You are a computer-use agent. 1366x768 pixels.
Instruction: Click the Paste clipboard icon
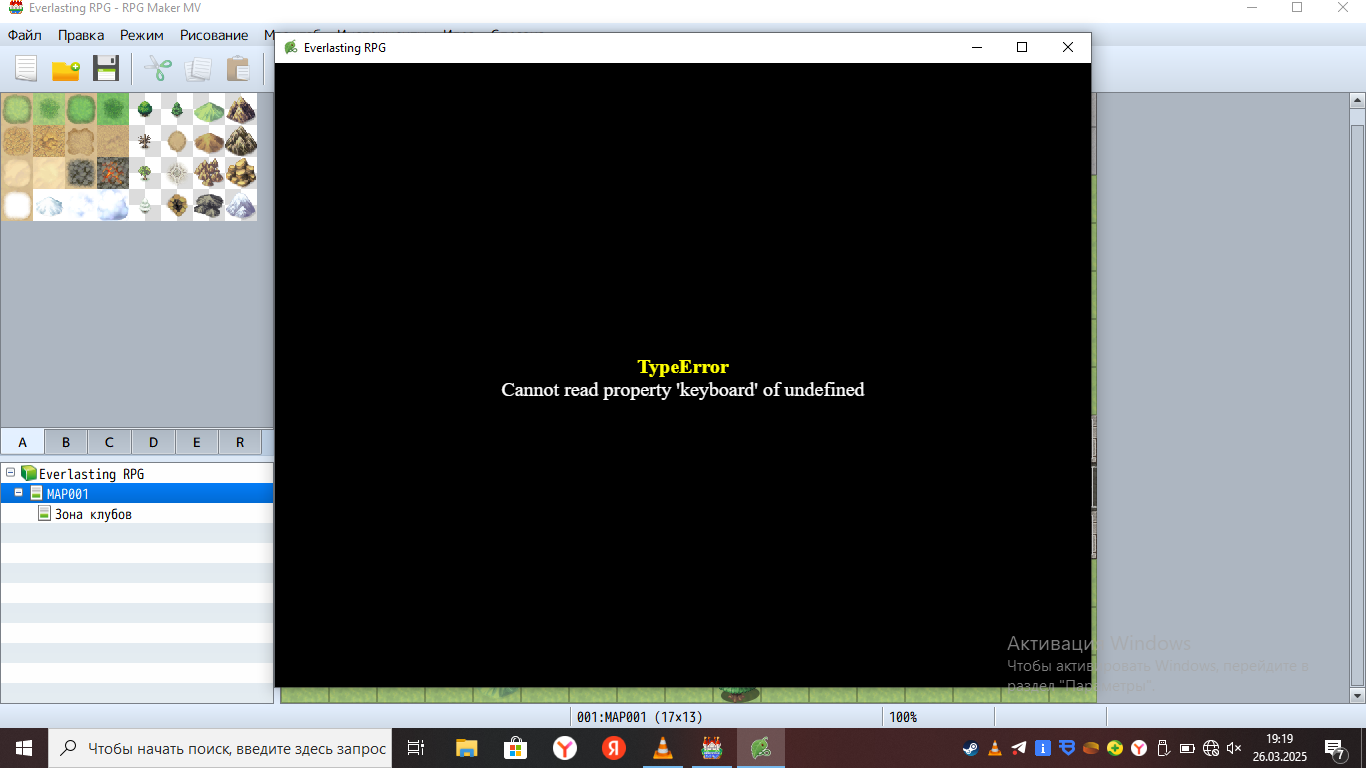(x=238, y=69)
